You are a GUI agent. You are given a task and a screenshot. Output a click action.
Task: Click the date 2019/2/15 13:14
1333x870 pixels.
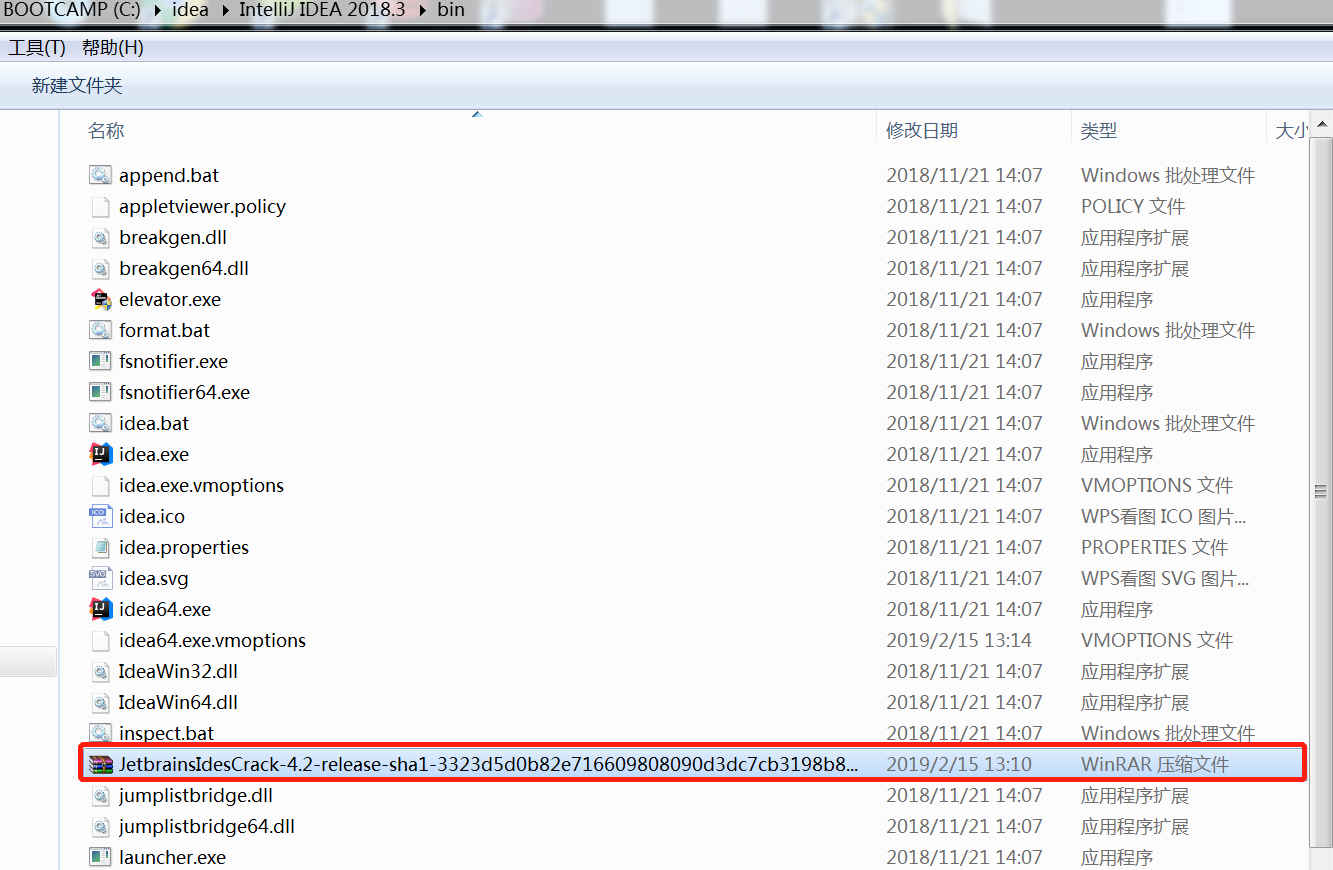point(959,640)
